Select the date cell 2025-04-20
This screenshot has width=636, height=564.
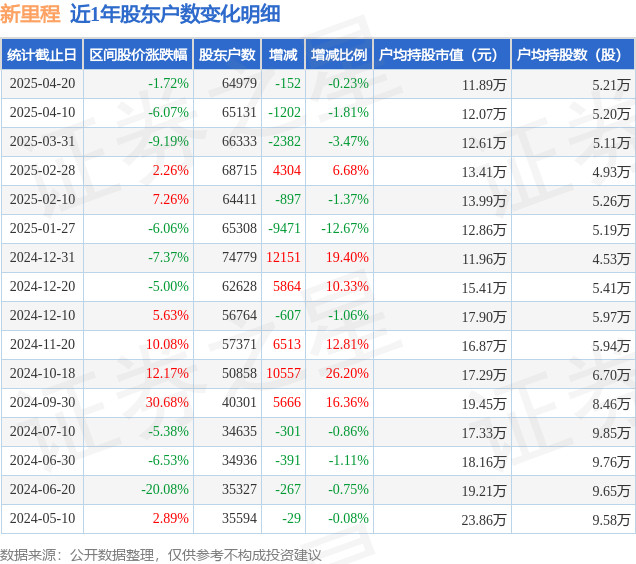42,84
